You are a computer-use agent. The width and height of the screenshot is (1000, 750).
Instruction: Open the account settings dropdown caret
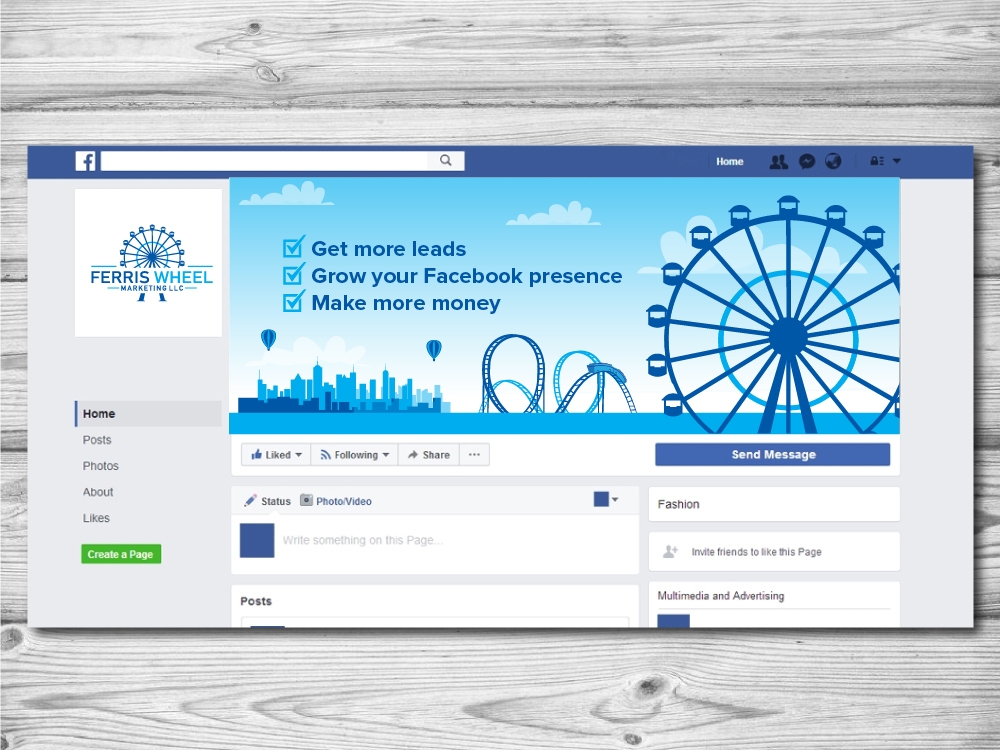click(x=897, y=161)
